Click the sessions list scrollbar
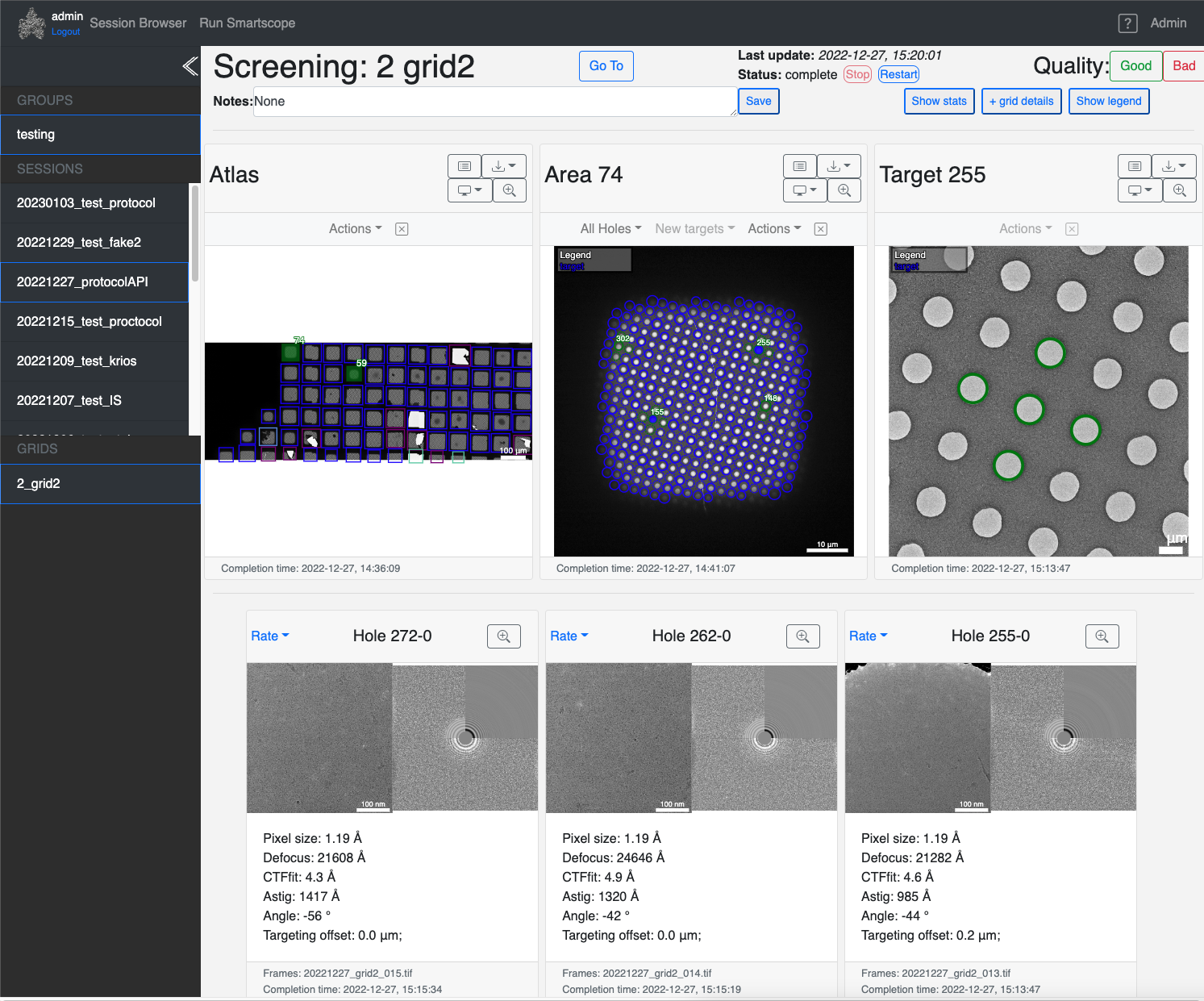Viewport: 1204px width, 1001px height. (194, 234)
